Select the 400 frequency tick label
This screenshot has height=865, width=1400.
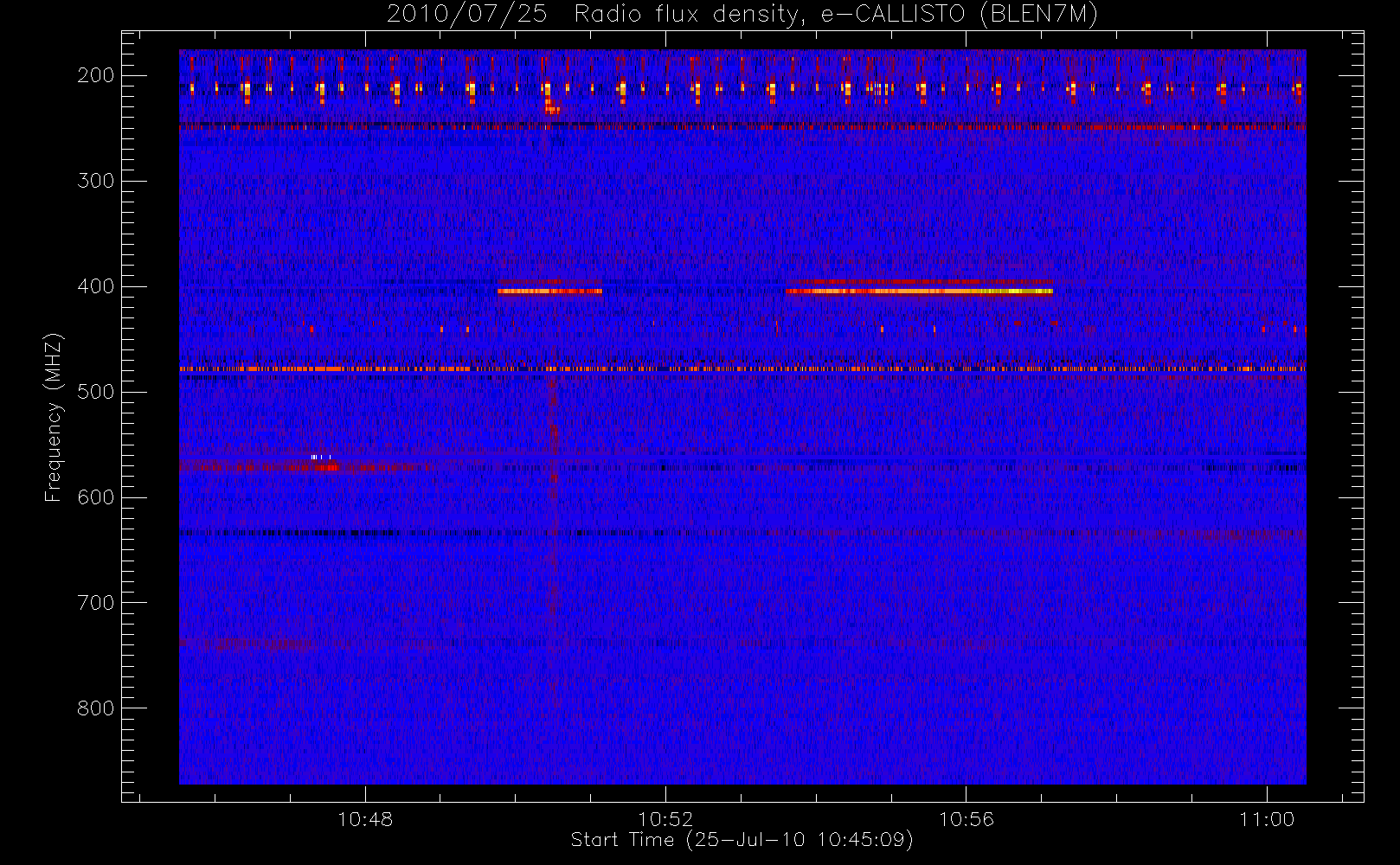tap(96, 286)
